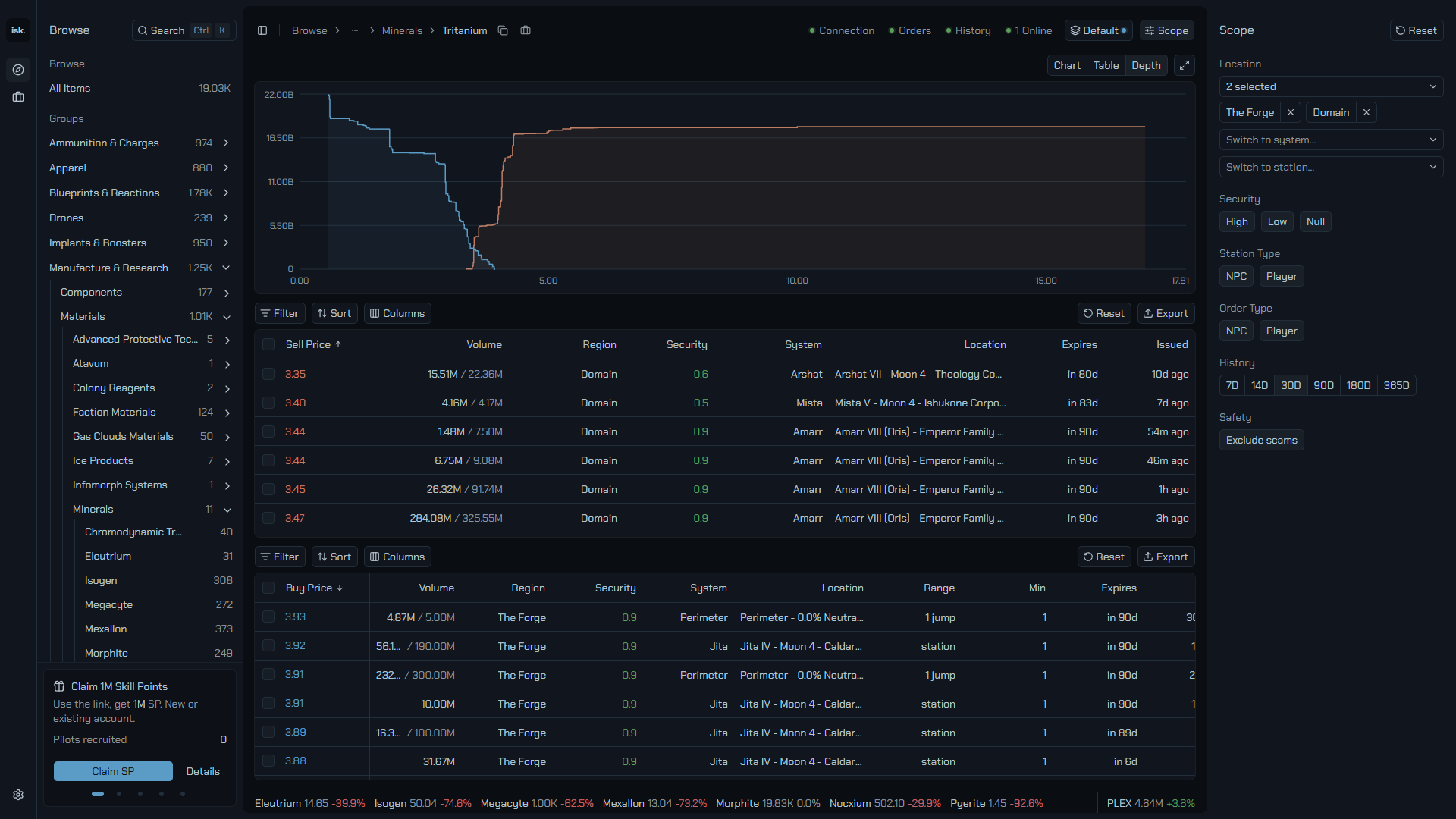Reset the Scope panel
The image size is (1456, 819).
[1417, 30]
